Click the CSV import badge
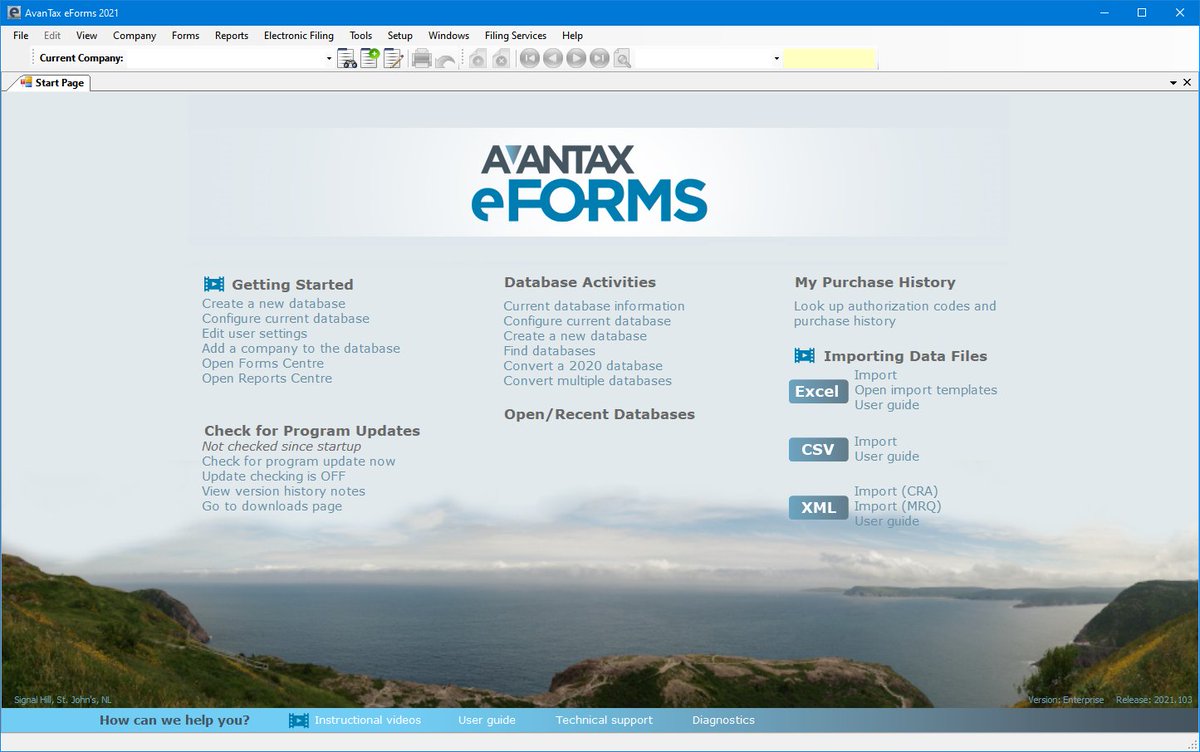This screenshot has height=752, width=1200. 818,449
